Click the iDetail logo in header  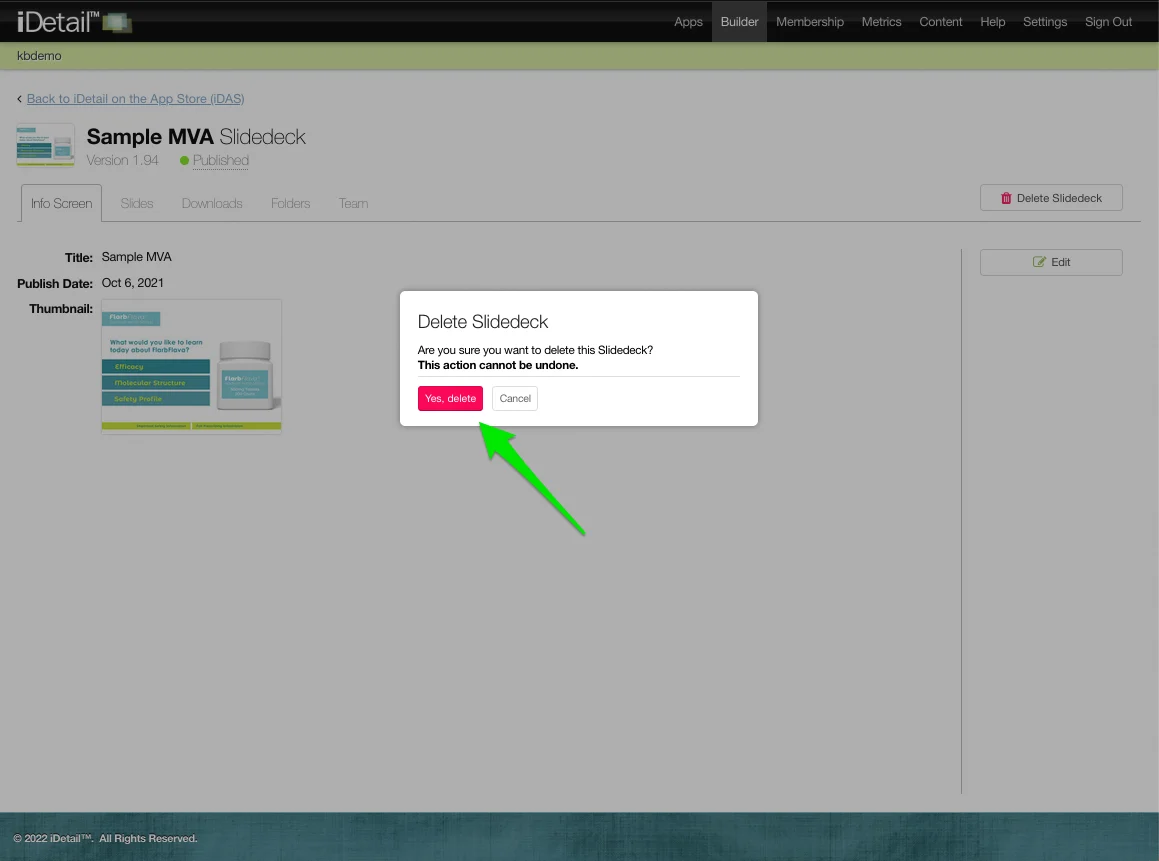point(74,22)
